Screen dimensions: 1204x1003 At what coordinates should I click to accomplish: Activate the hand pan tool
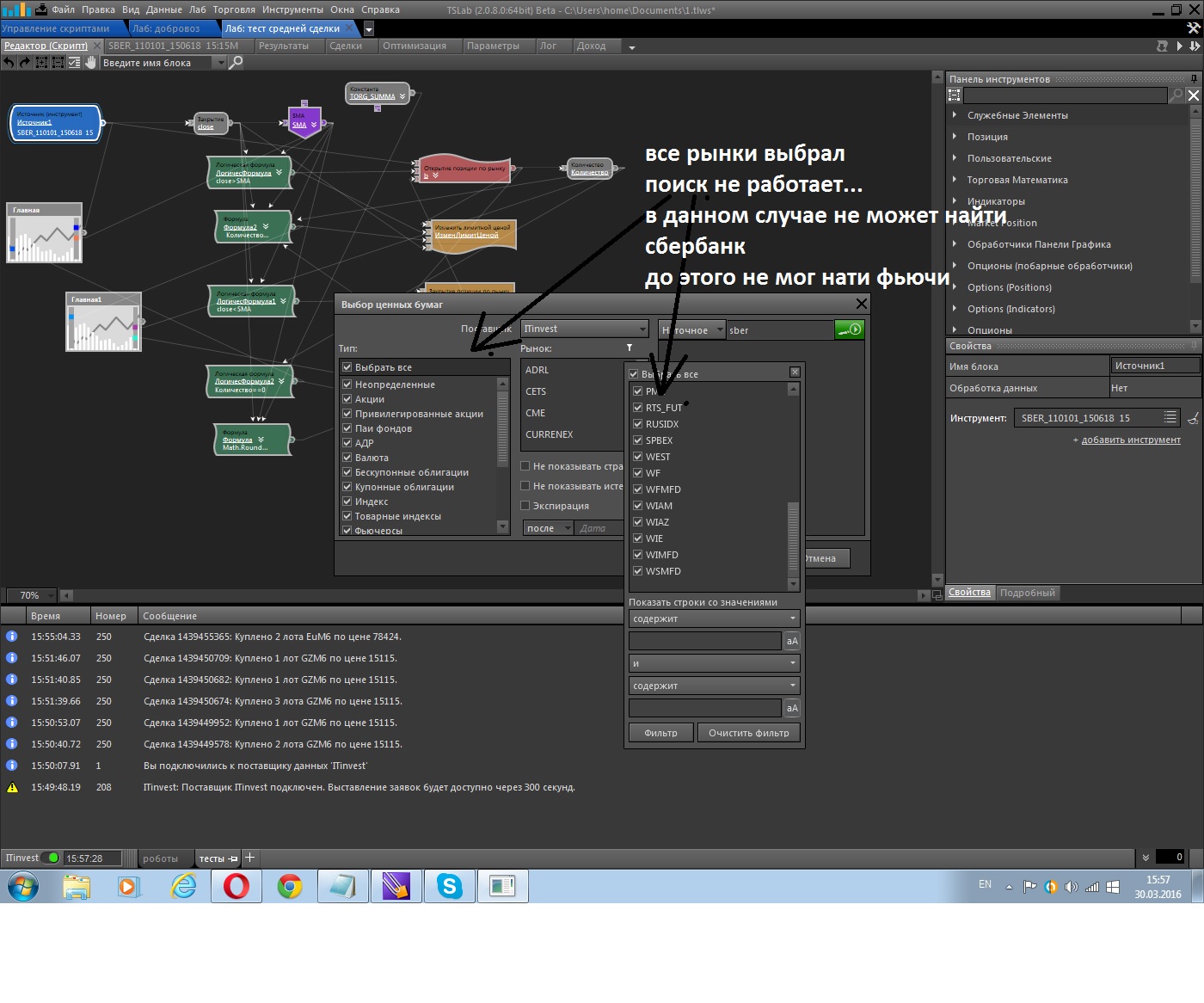click(90, 63)
